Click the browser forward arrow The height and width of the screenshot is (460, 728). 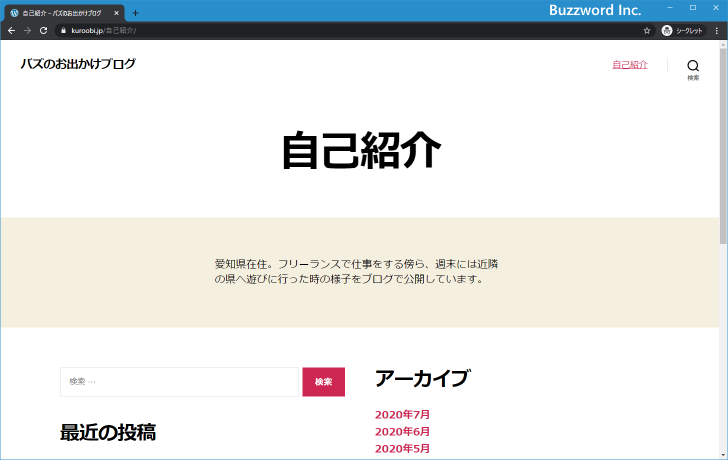tap(27, 31)
